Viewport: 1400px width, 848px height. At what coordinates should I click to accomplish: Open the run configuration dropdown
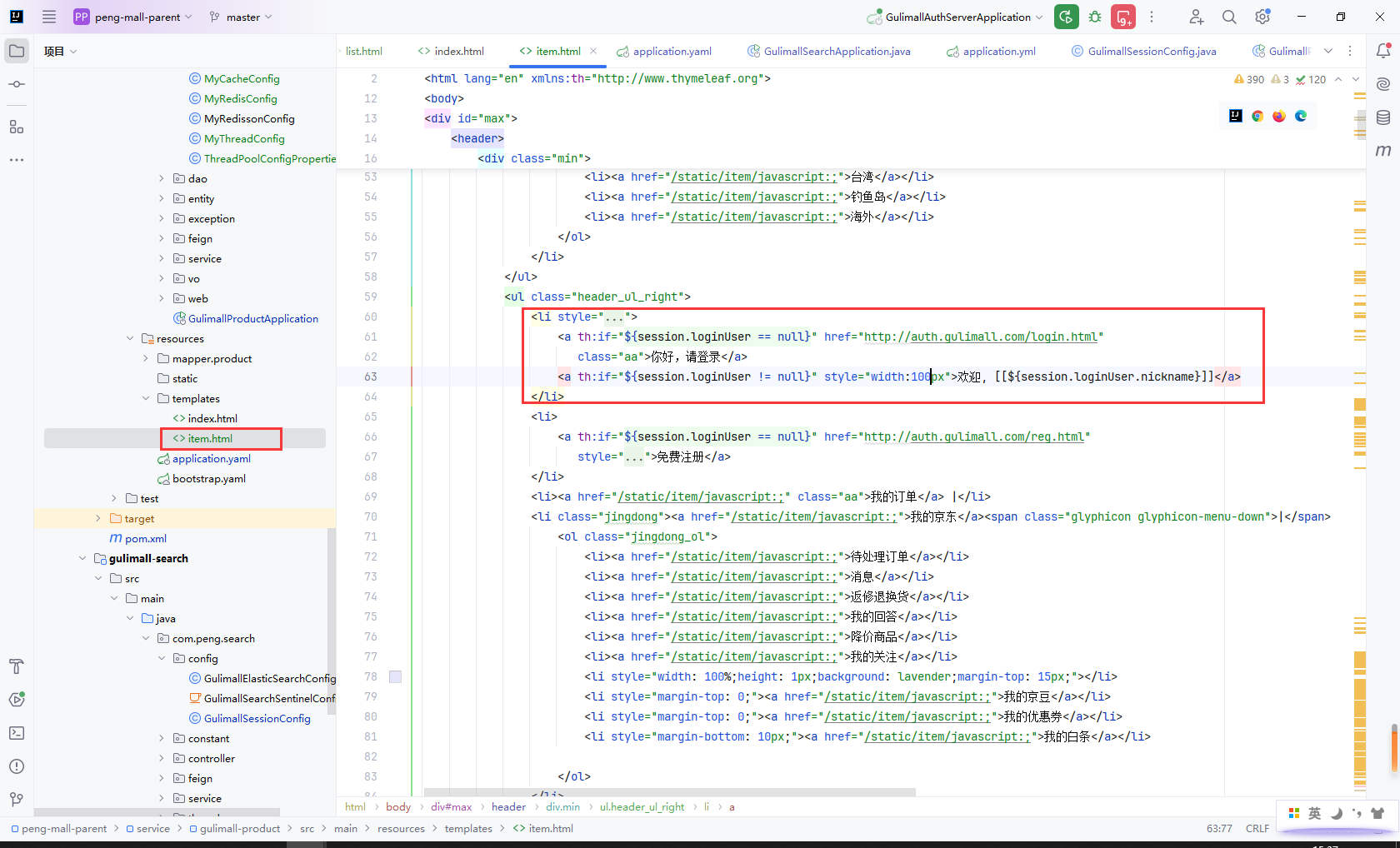(x=954, y=17)
